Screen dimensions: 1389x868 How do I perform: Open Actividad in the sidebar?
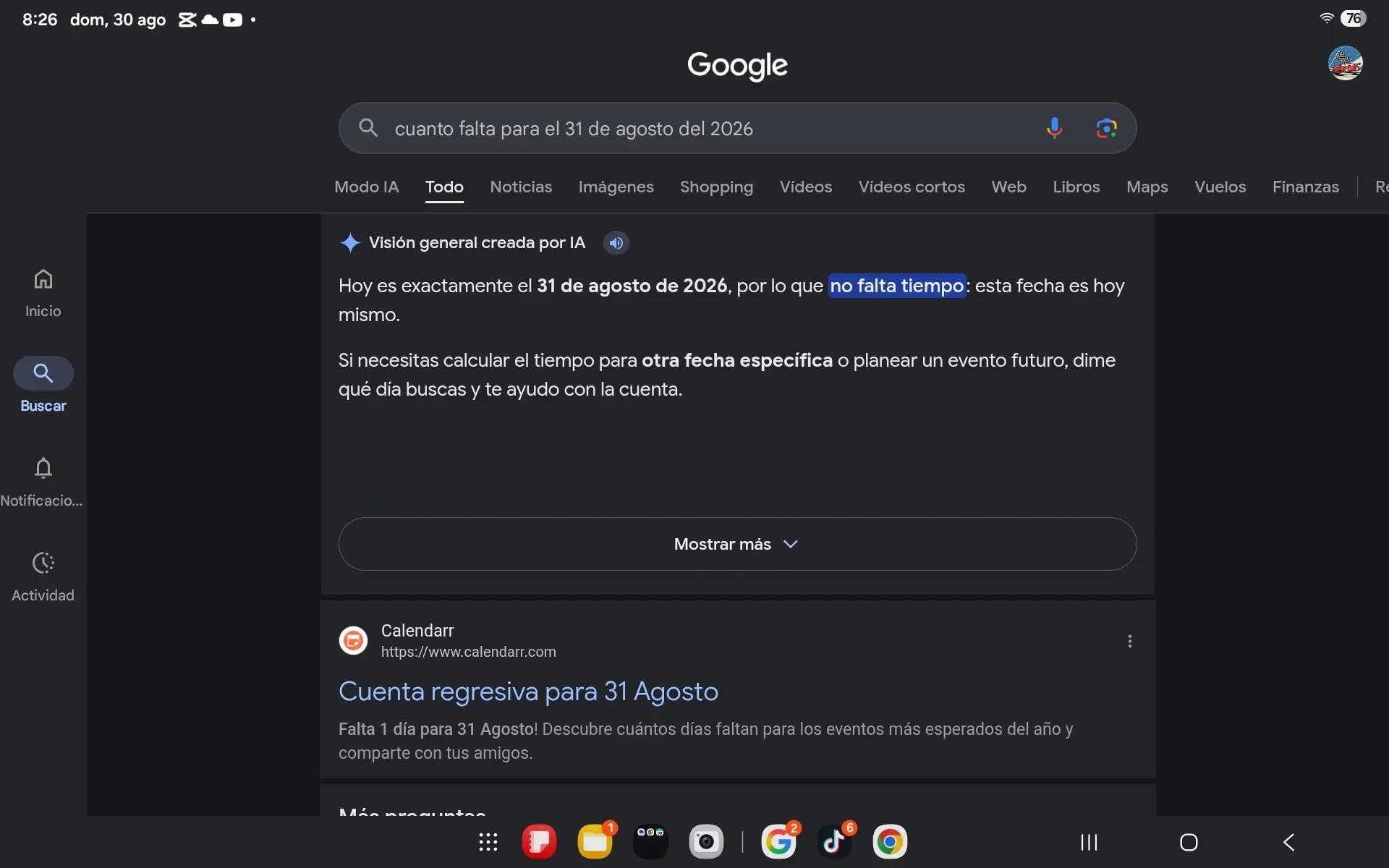tap(43, 577)
